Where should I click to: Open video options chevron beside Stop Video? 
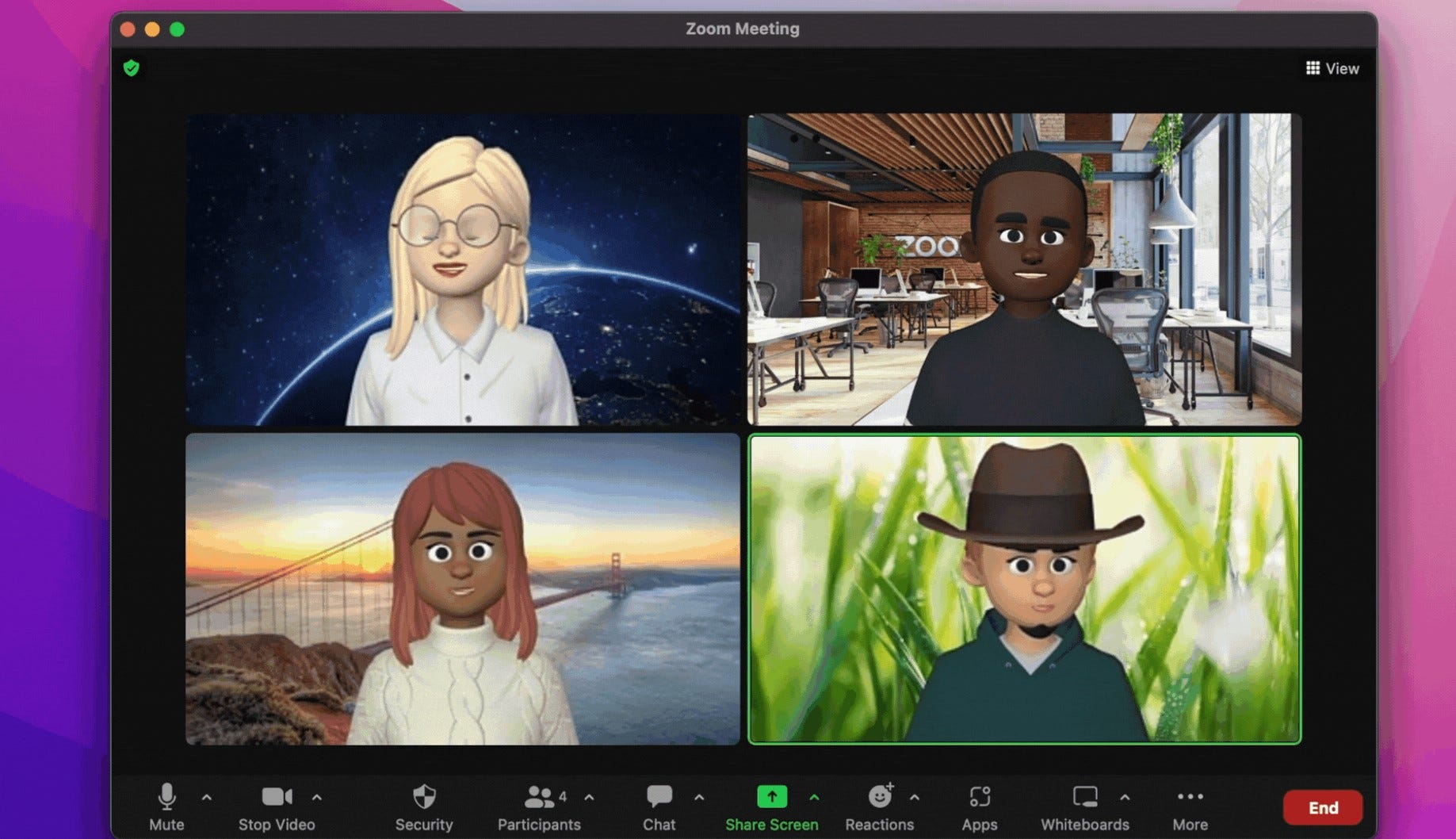tap(317, 797)
